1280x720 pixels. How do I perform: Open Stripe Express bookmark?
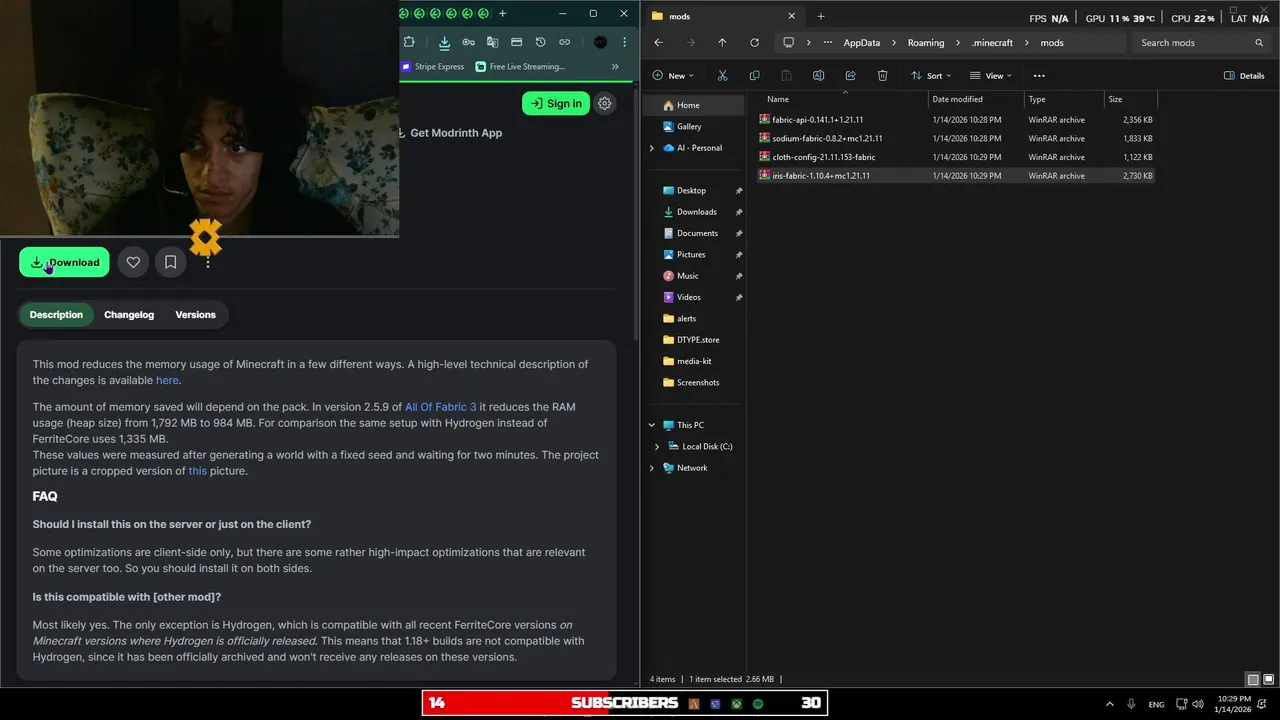(433, 67)
